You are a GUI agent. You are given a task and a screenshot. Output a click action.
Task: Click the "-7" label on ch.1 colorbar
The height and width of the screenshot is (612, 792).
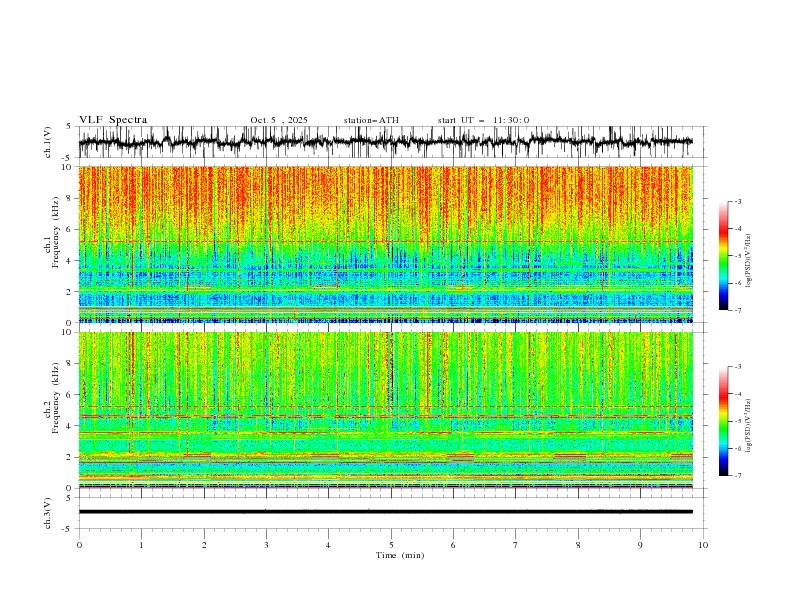click(738, 310)
